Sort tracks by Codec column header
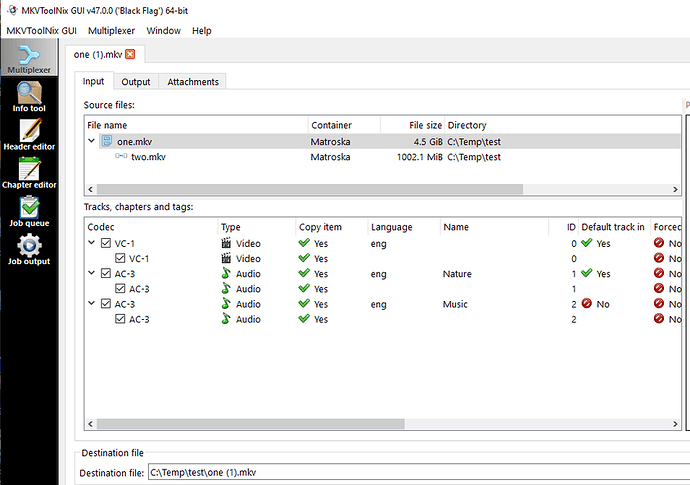690x485 pixels. pos(151,227)
